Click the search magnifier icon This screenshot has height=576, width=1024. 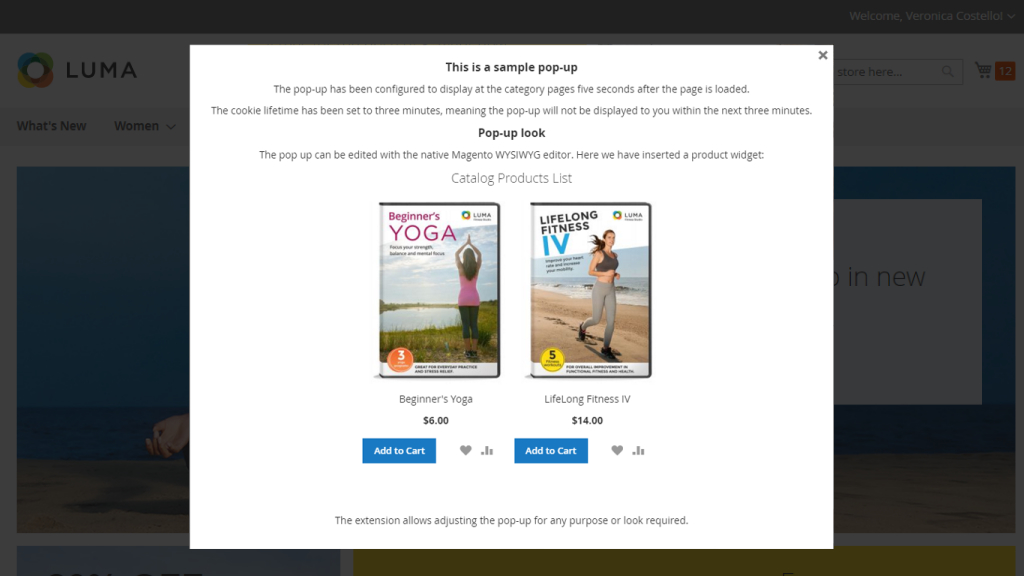(x=948, y=71)
